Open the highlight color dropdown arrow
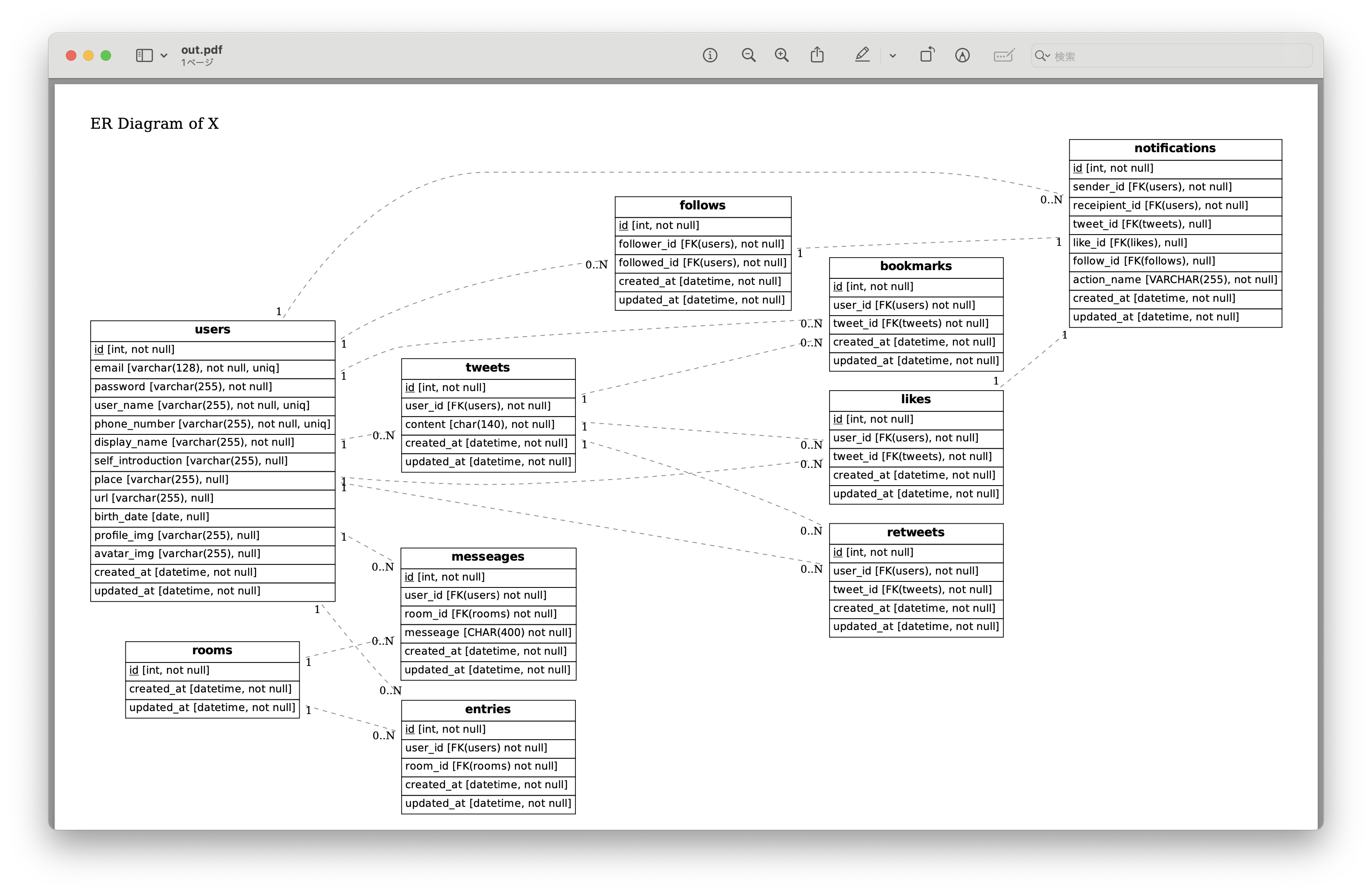This screenshot has height=894, width=1372. pos(892,56)
